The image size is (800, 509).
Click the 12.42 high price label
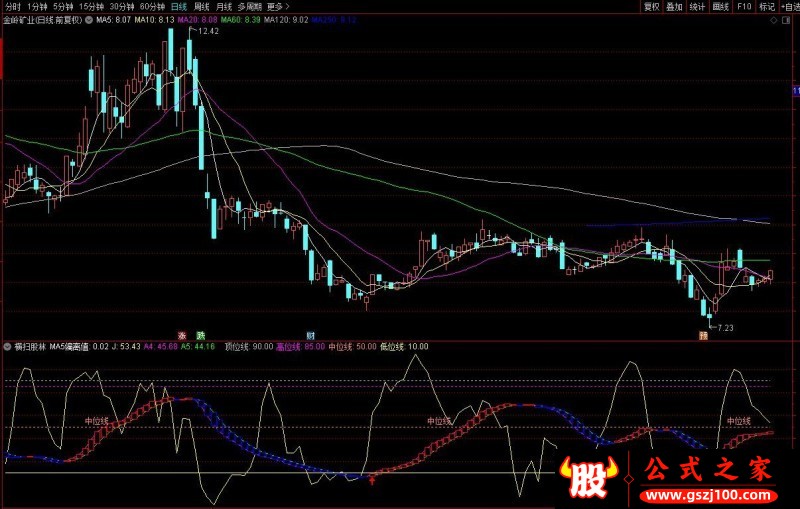[207, 32]
